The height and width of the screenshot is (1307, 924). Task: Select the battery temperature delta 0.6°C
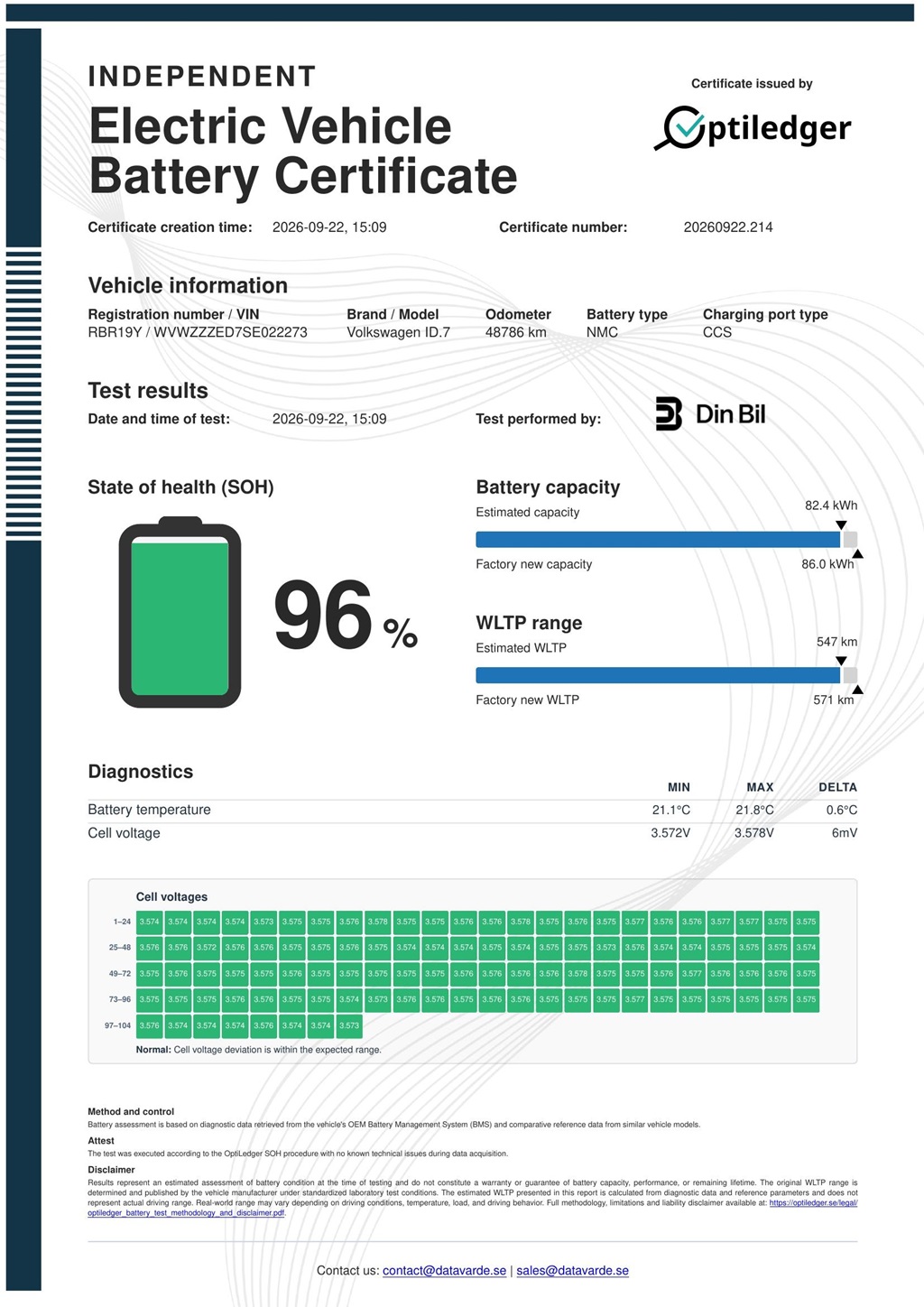tap(841, 810)
